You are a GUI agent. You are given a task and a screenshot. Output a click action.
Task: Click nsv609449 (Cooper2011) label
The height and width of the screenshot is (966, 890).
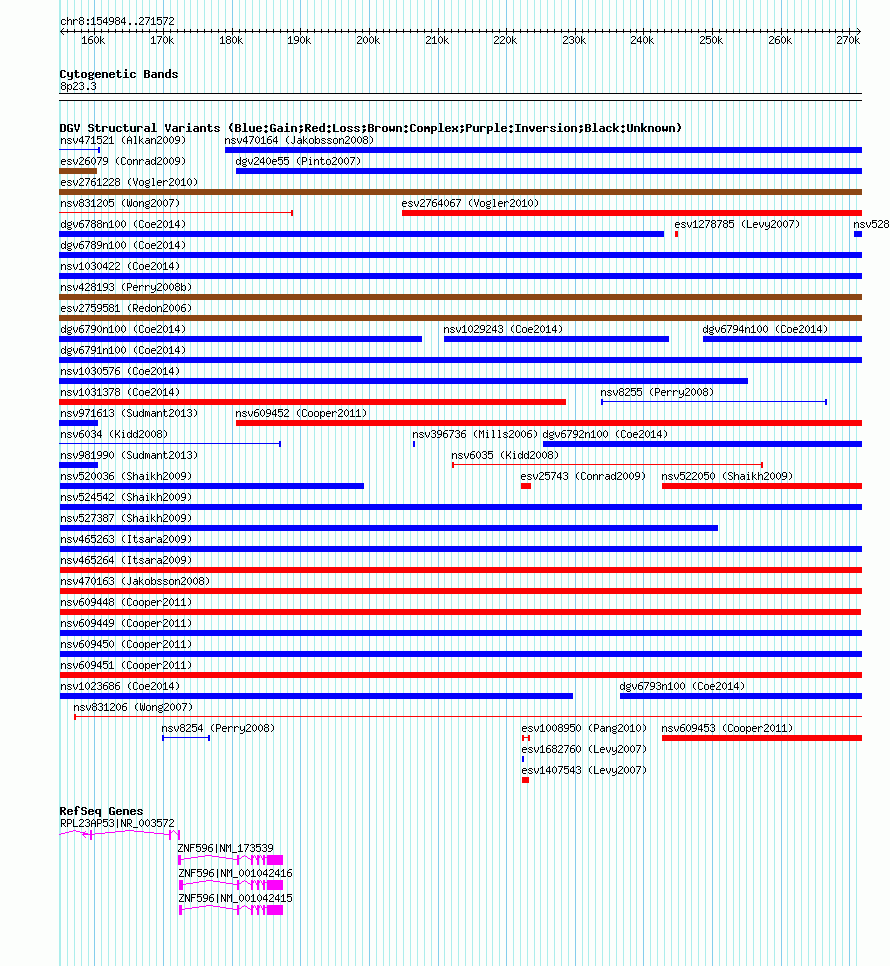[126, 622]
